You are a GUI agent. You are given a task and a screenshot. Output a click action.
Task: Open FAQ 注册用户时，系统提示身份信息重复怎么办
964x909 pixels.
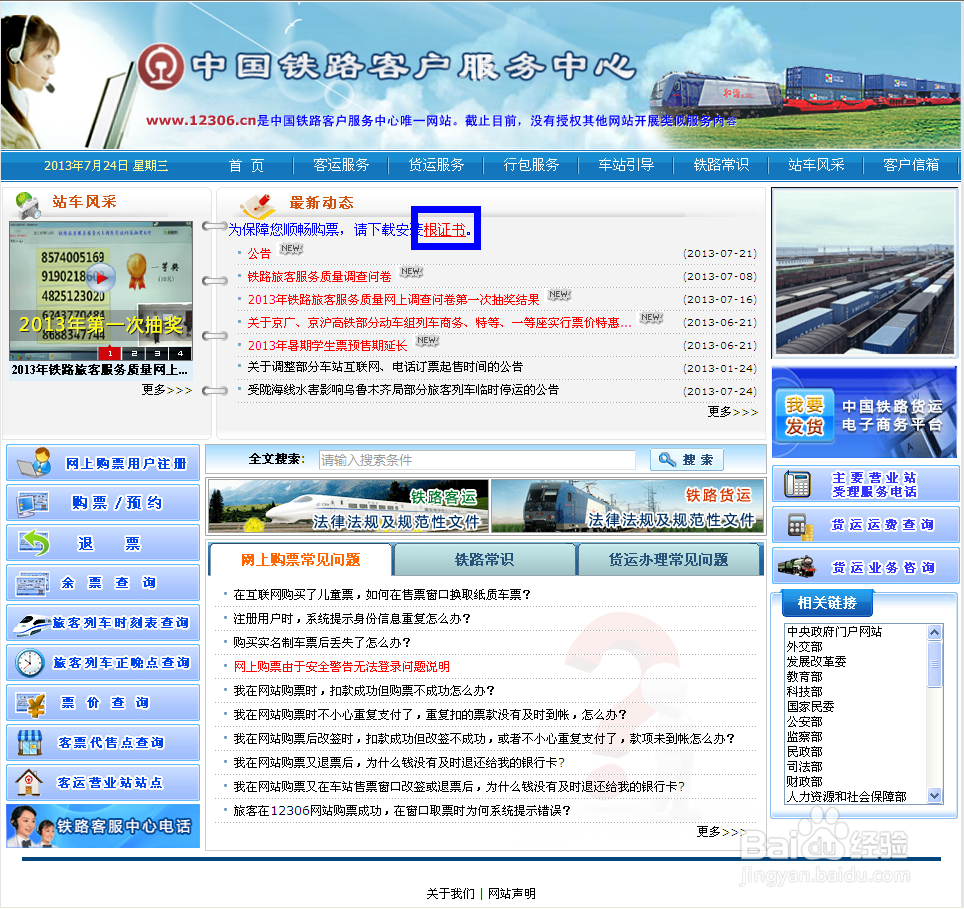(352, 618)
